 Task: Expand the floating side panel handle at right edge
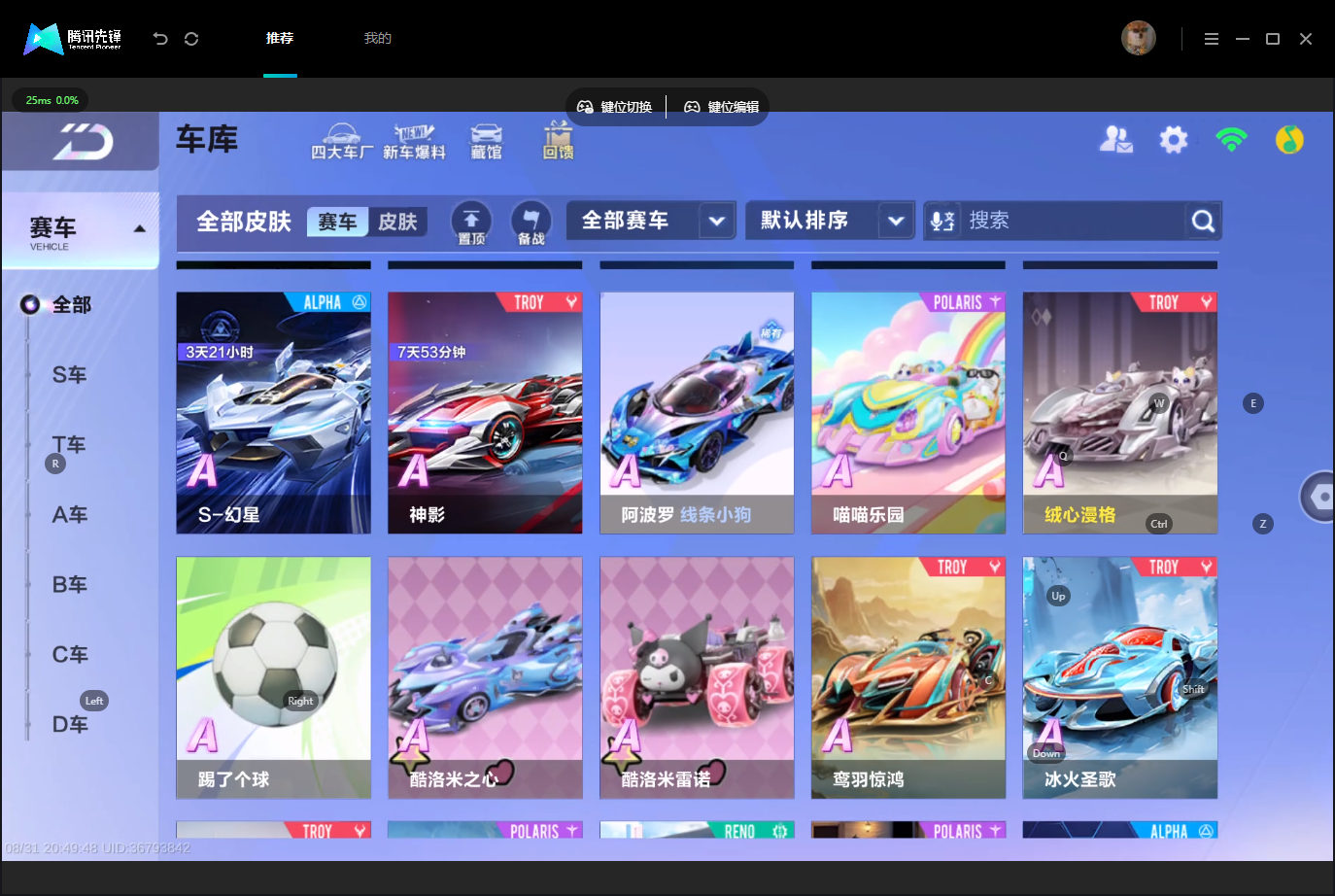pyautogui.click(x=1318, y=497)
